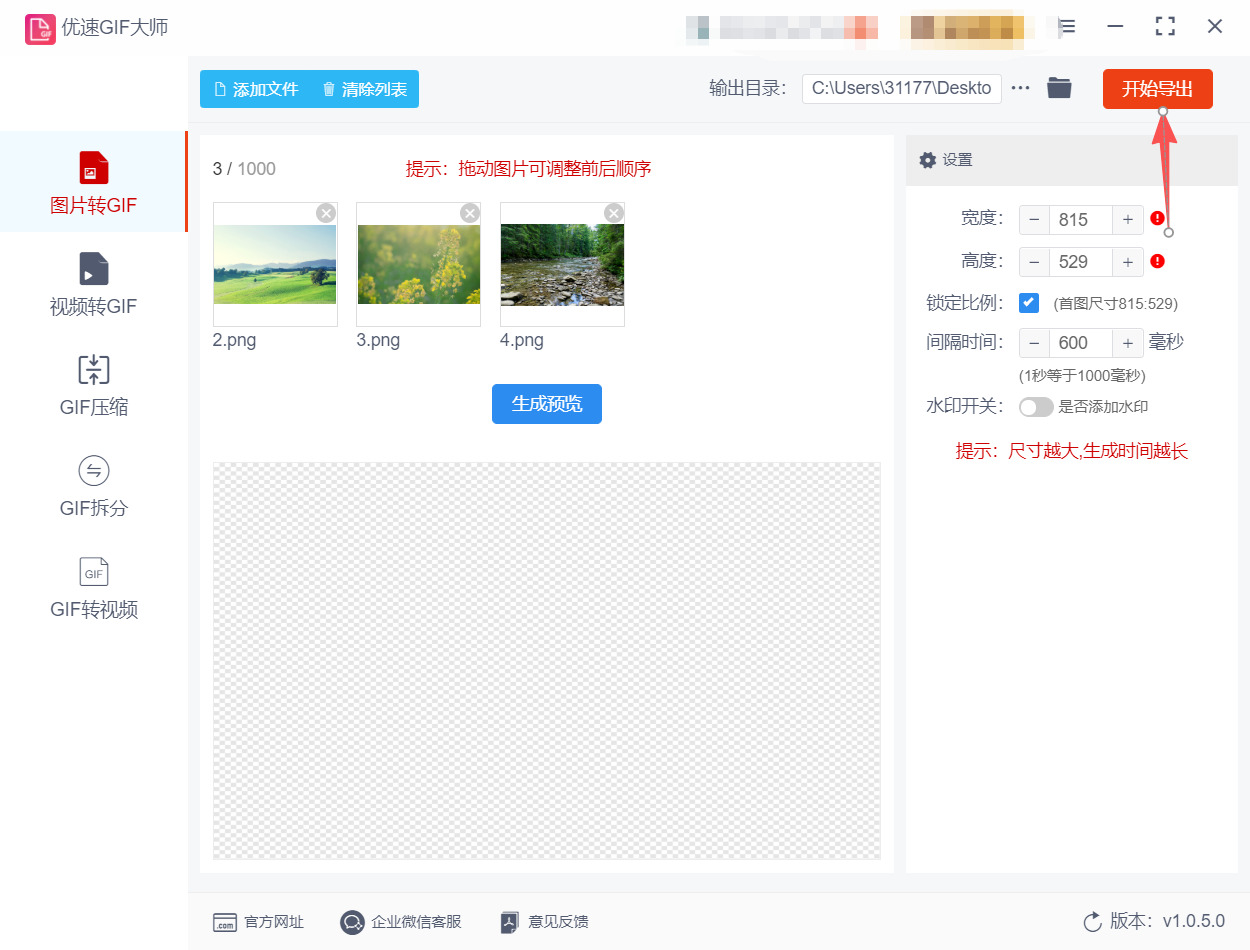Click 开始导出 to export the GIF
Screen dimensions: 1250x950
point(1157,88)
